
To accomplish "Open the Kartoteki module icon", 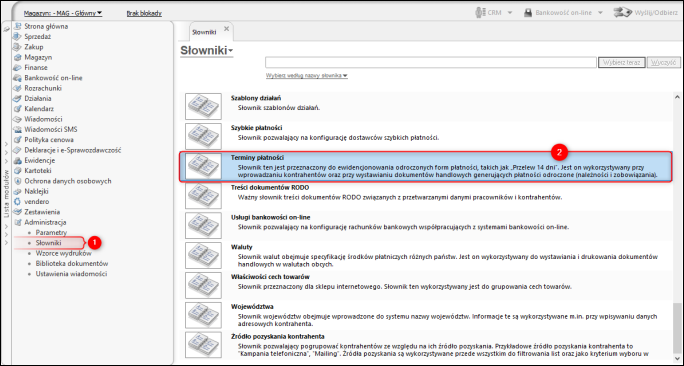I will [17, 171].
